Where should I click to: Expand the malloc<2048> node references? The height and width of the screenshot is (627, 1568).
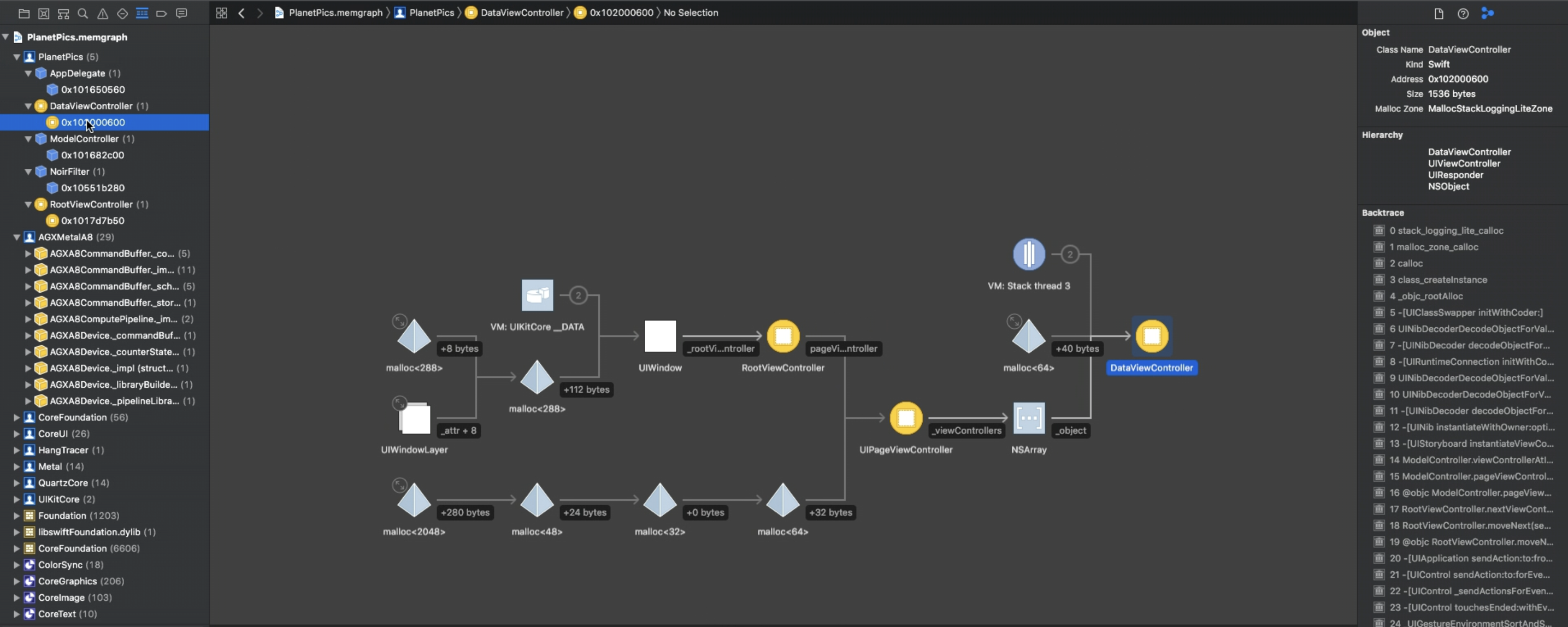[x=399, y=485]
